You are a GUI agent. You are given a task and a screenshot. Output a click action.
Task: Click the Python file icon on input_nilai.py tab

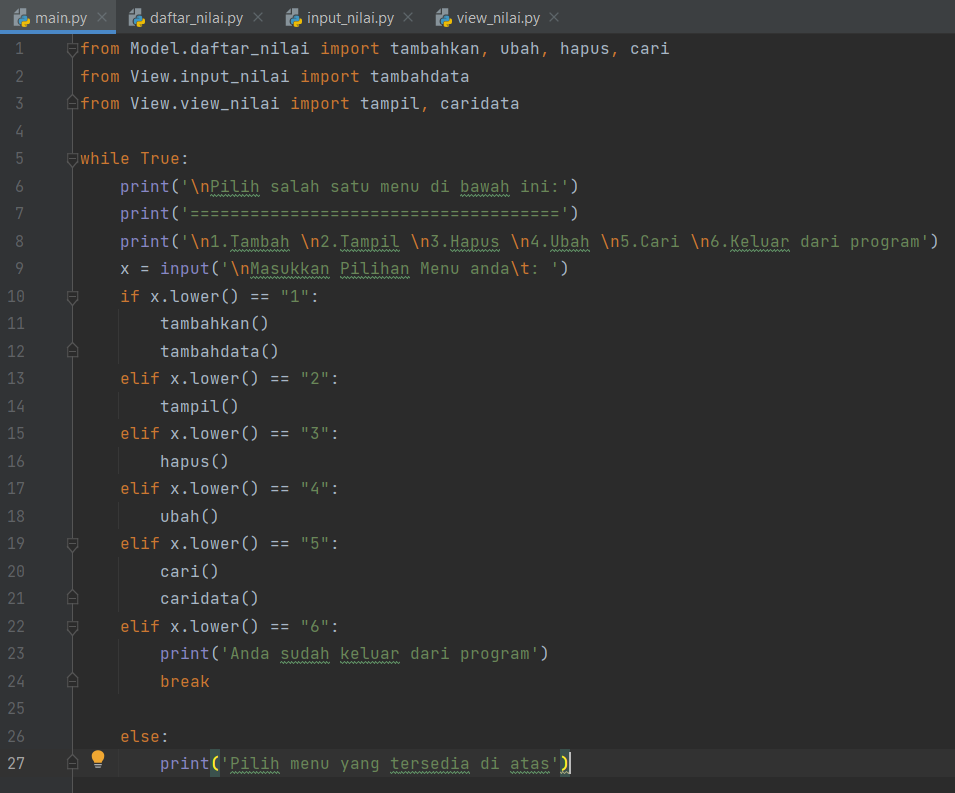(293, 16)
